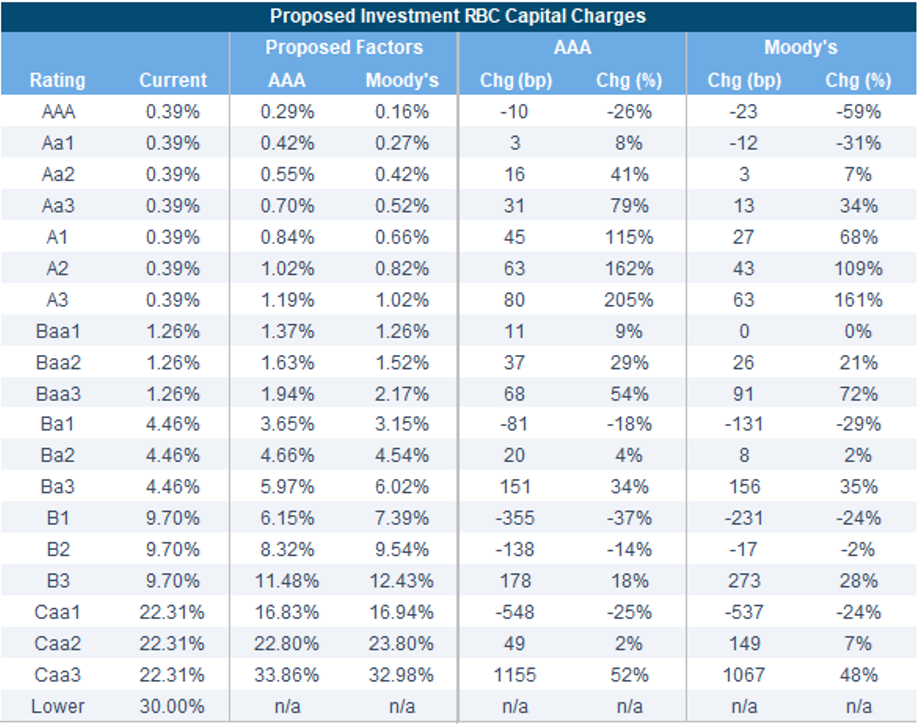Select the 0.16% Moody's factor for AAA
Screen dimensions: 921x725
402,112
